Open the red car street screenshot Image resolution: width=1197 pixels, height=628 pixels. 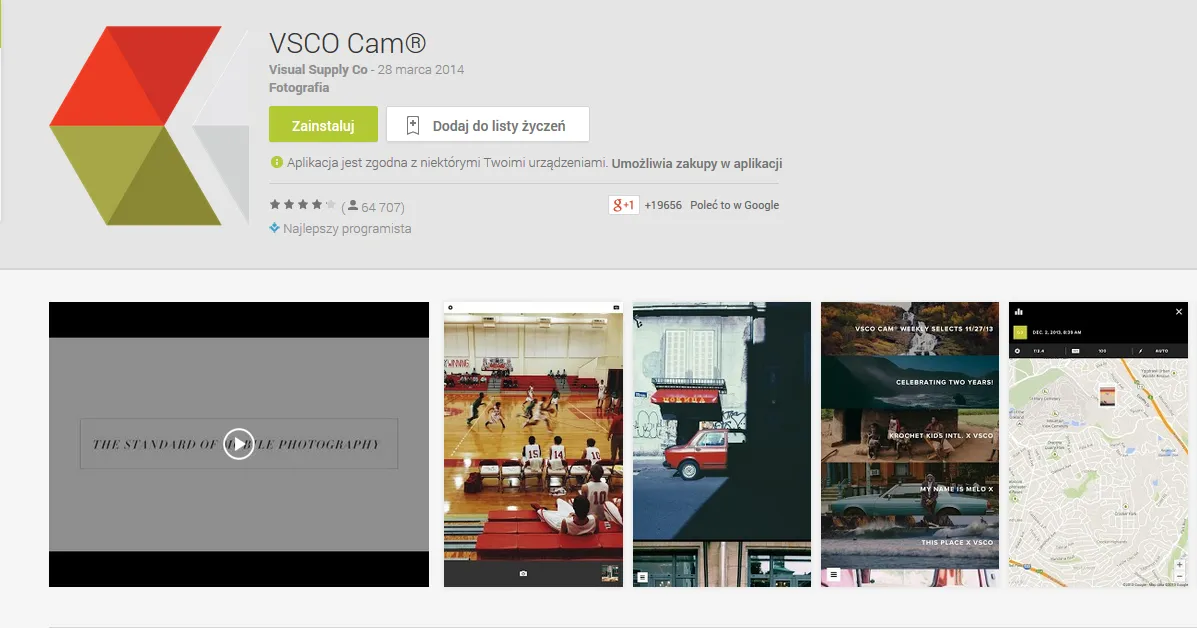pyautogui.click(x=721, y=444)
